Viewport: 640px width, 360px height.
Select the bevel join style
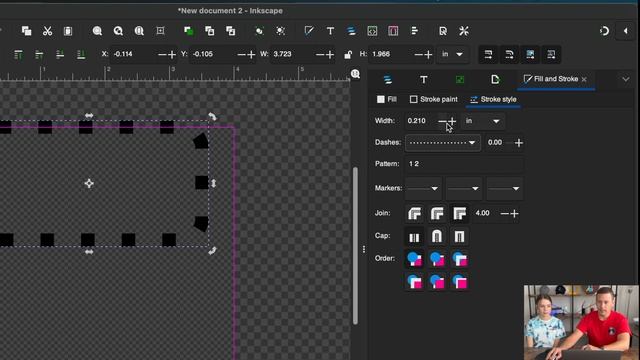tap(415, 213)
